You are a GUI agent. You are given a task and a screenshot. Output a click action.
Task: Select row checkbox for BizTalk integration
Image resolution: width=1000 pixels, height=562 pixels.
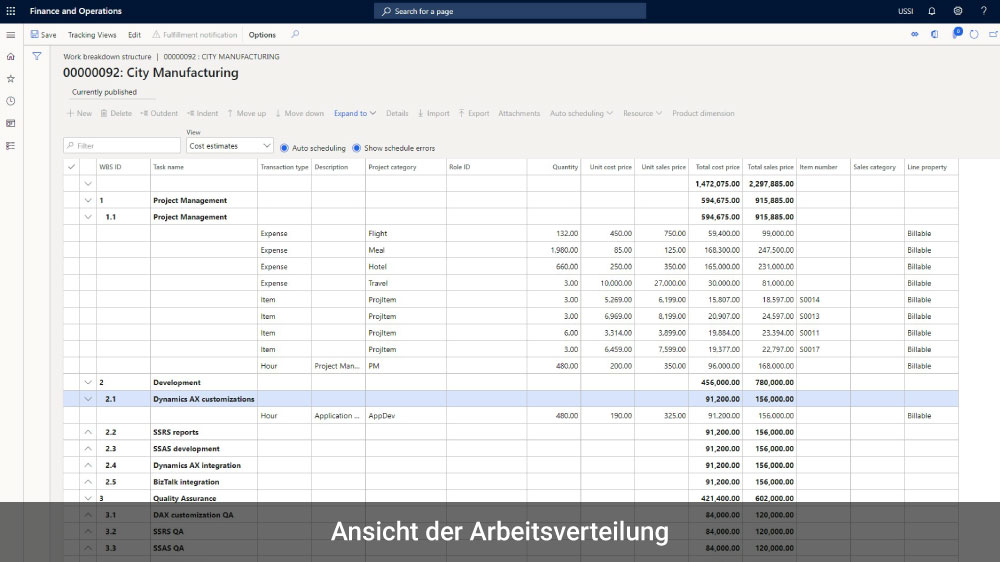tap(71, 482)
